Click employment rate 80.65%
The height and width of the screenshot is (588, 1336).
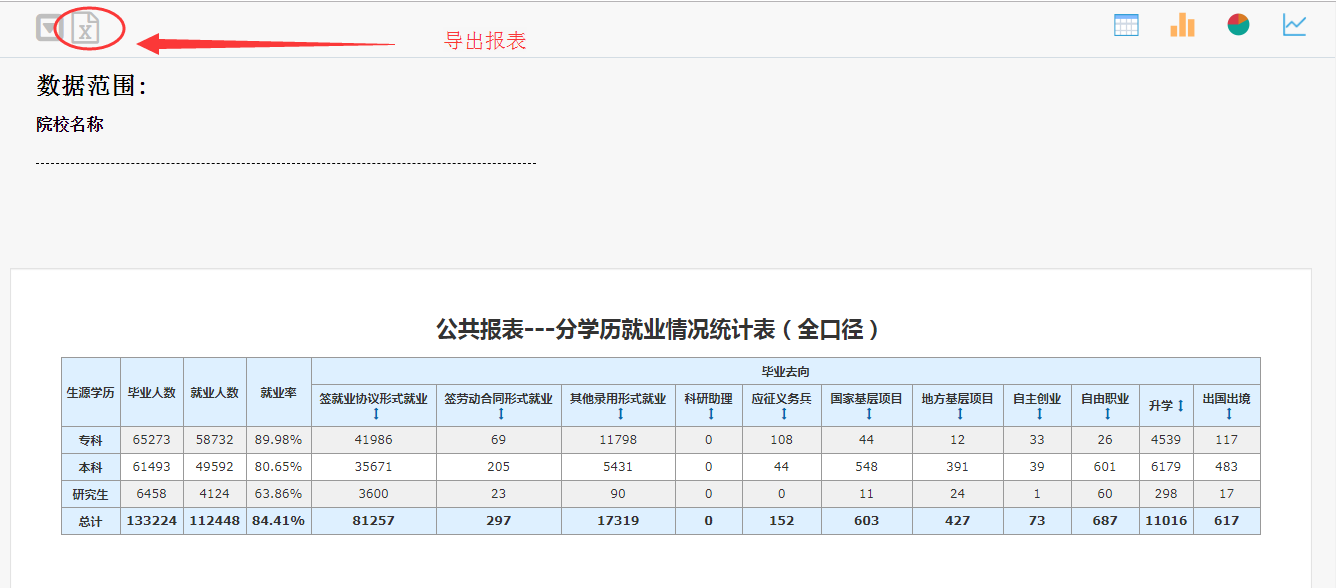[x=279, y=467]
